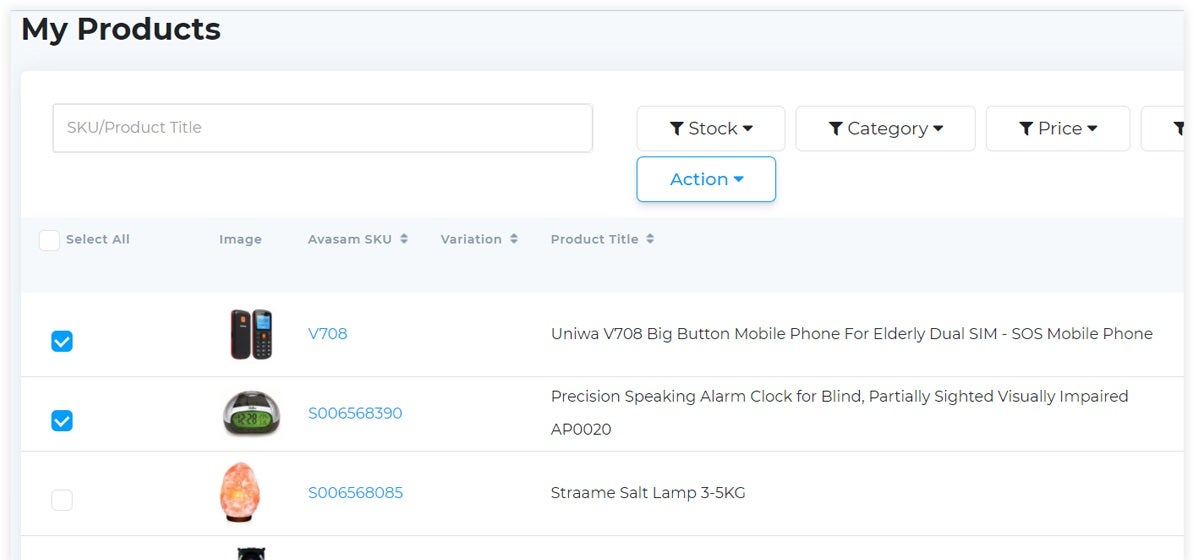Click the funnel icon on Price filter
Image resolution: width=1194 pixels, height=560 pixels.
pos(1026,129)
